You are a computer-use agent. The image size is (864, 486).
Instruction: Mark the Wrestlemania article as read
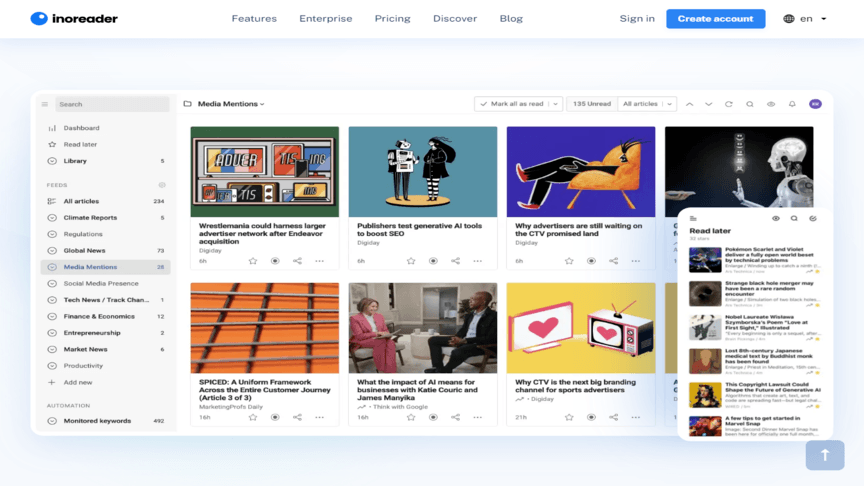tap(275, 261)
